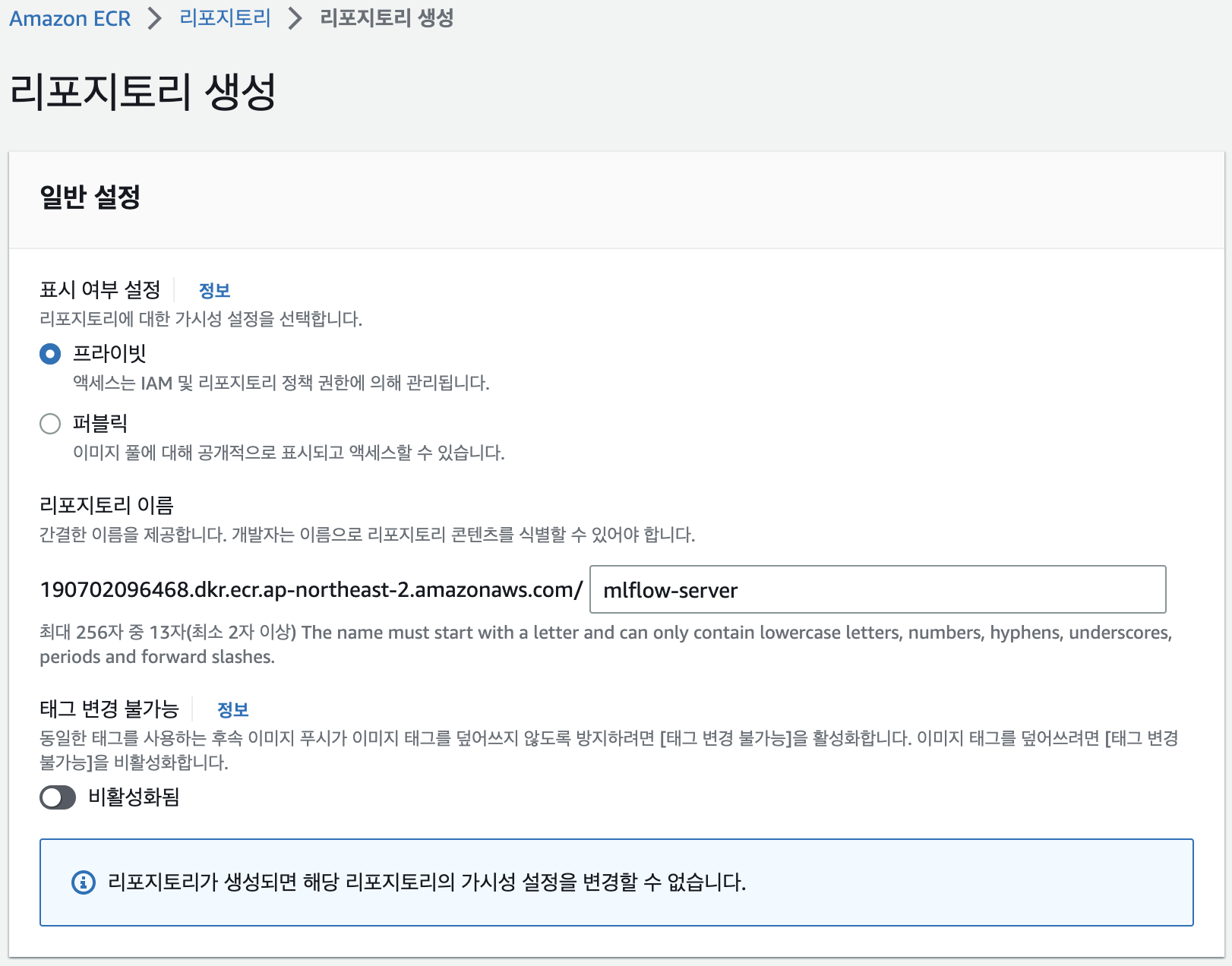Click the 리포지토리 생성 page title
This screenshot has height=966, width=1232.
click(x=143, y=92)
